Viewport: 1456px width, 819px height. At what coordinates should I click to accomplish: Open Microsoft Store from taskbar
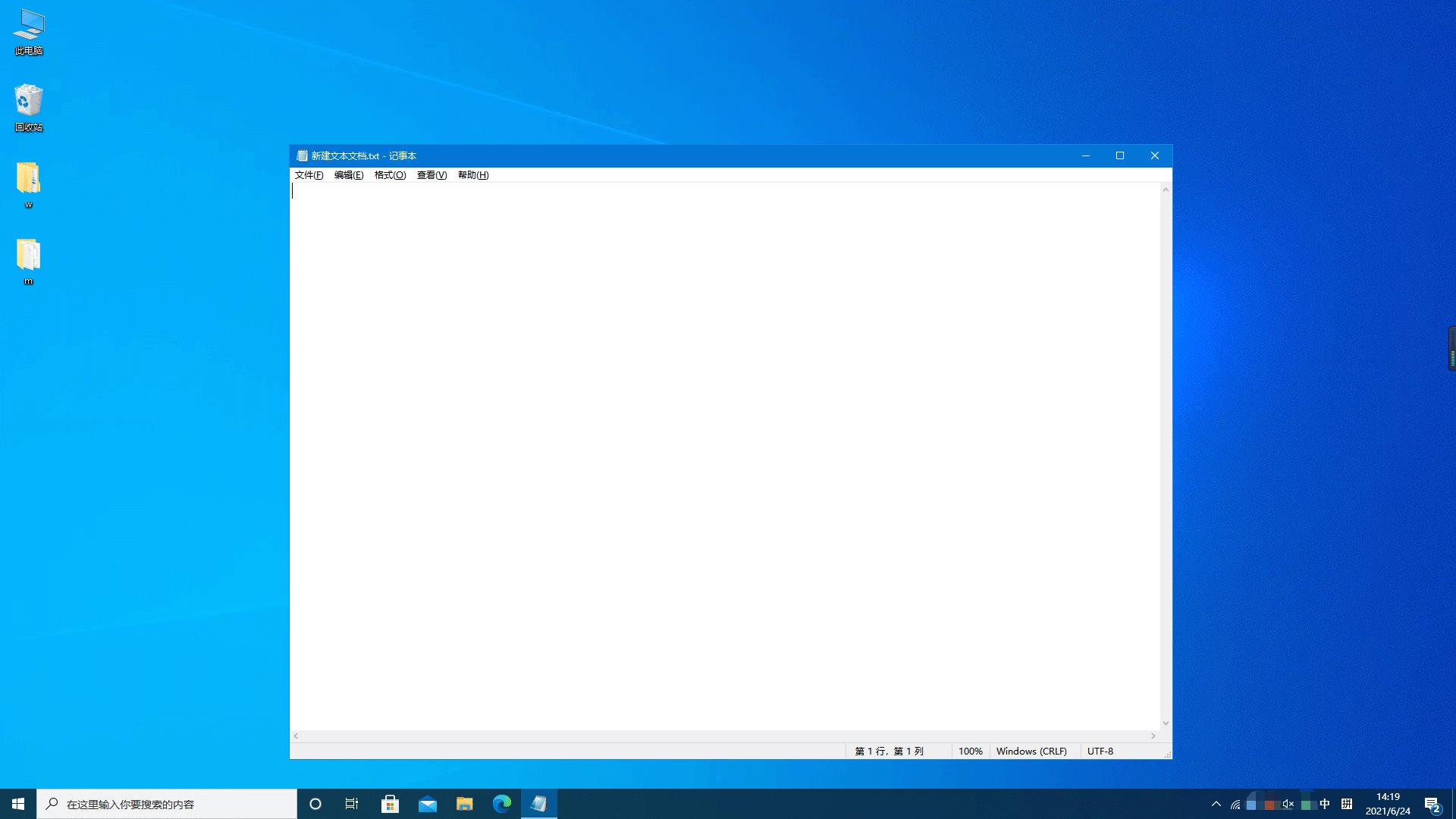coord(390,804)
